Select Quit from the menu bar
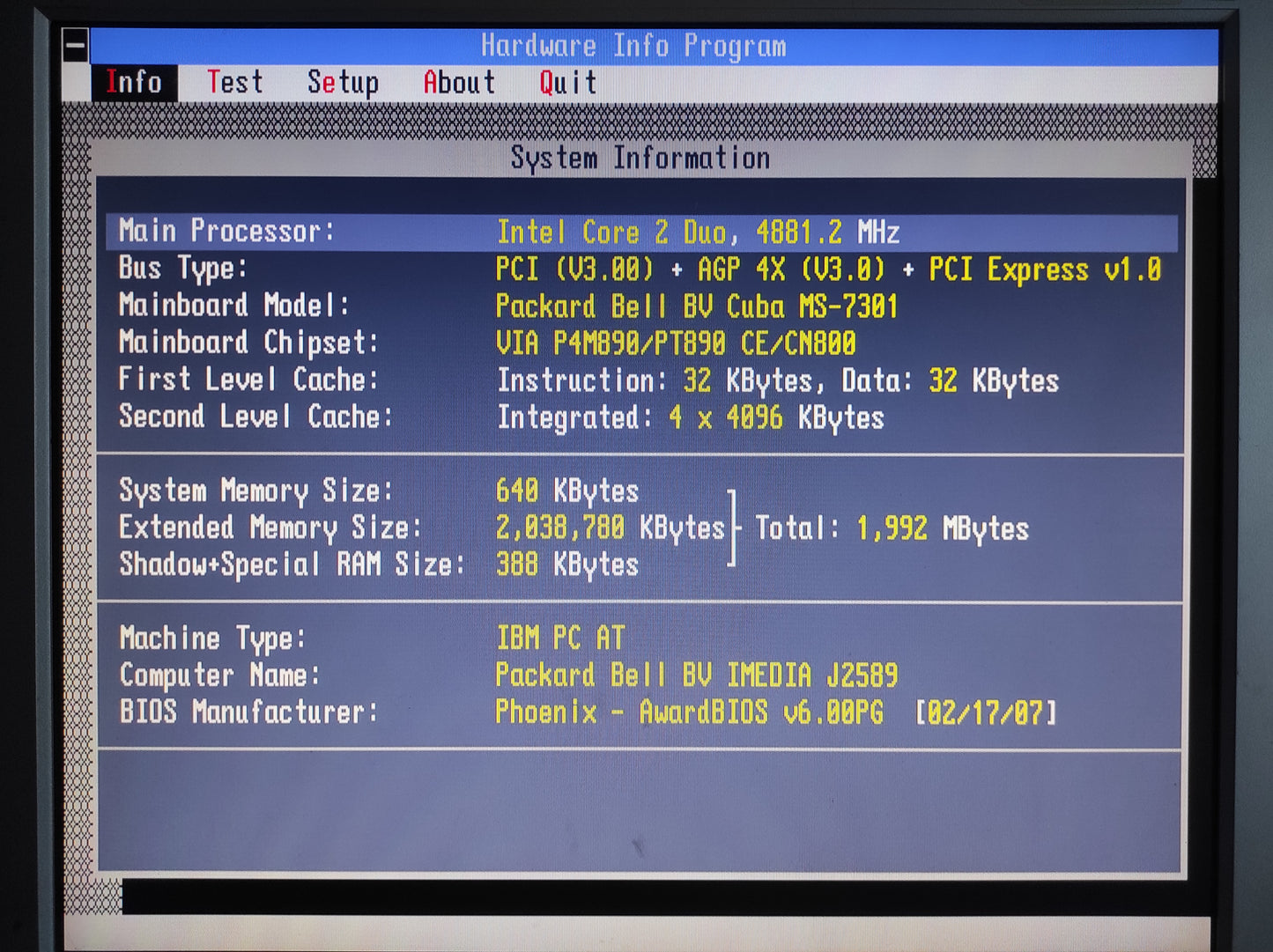 pyautogui.click(x=566, y=82)
